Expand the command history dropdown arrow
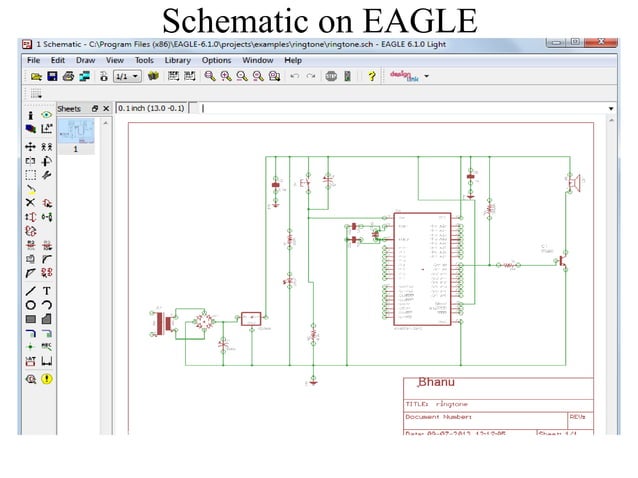The height and width of the screenshot is (478, 638). point(611,109)
